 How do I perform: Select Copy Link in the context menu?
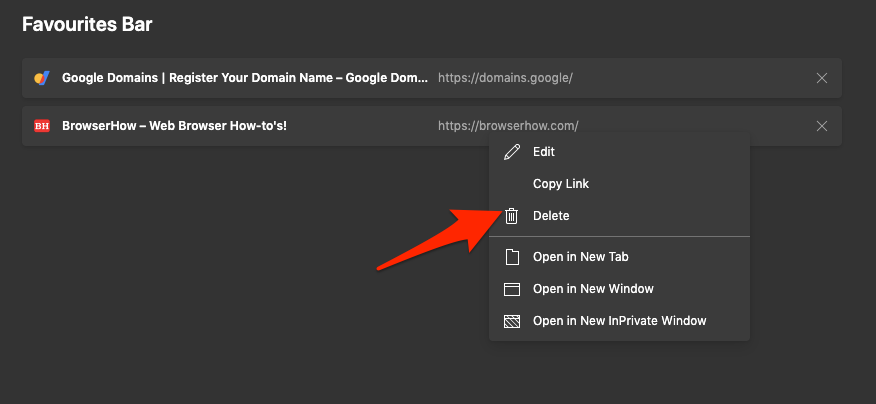pyautogui.click(x=561, y=184)
